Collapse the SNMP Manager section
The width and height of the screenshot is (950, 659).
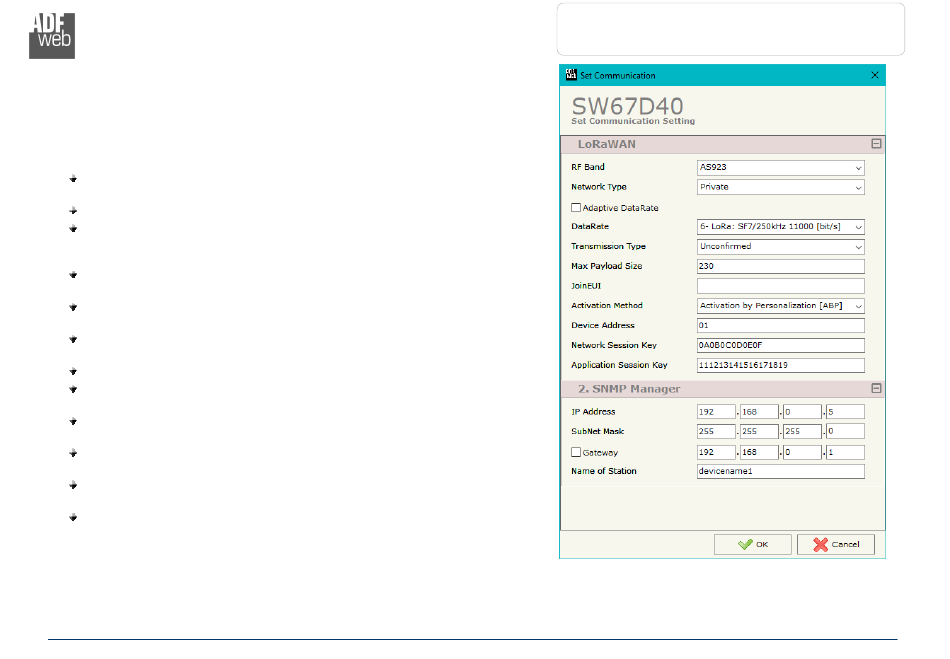[x=876, y=388]
